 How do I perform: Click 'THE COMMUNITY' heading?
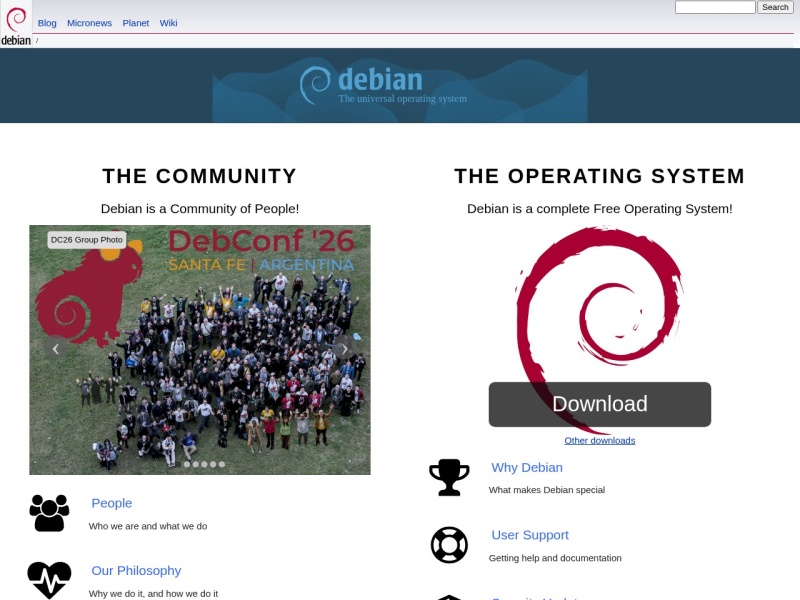(x=199, y=176)
